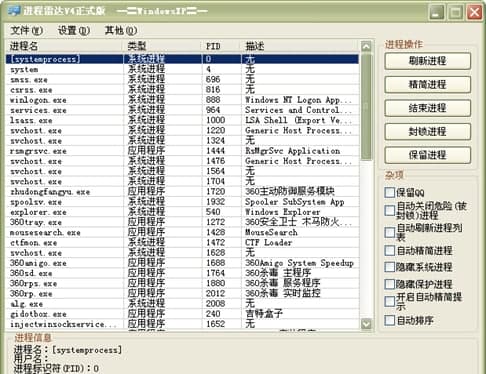The width and height of the screenshot is (486, 374).
Task: Enable the 保留QQ checkbox
Action: click(389, 192)
